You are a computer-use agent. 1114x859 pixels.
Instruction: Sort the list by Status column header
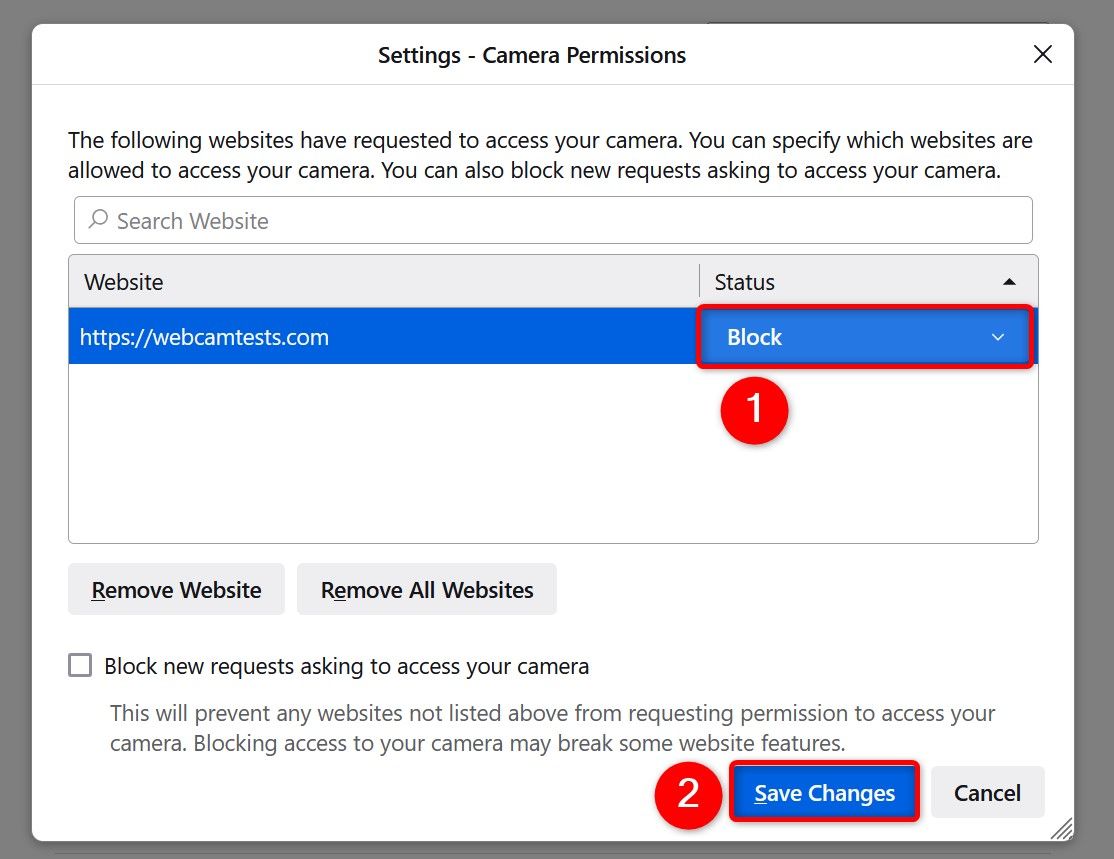pos(745,282)
